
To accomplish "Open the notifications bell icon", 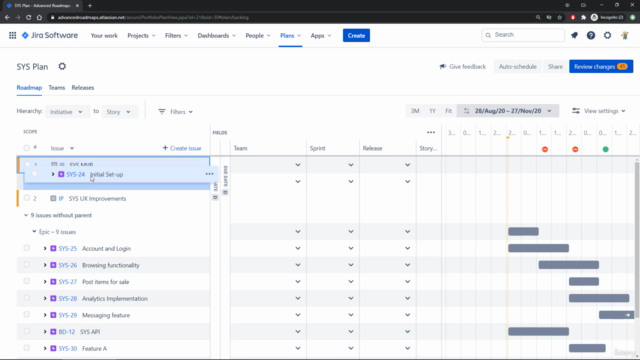I will point(574,36).
